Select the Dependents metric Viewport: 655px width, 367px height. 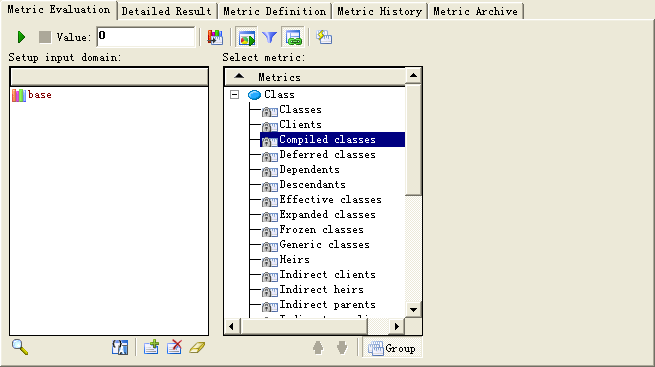click(x=310, y=170)
